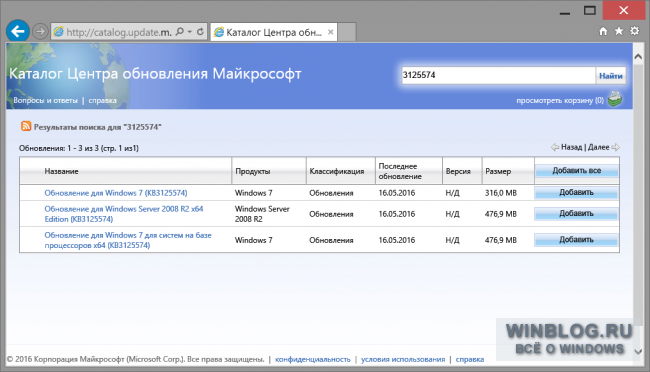This screenshot has height=372, width=650.
Task: Open the address bar dropdown arrow
Action: coord(190,32)
